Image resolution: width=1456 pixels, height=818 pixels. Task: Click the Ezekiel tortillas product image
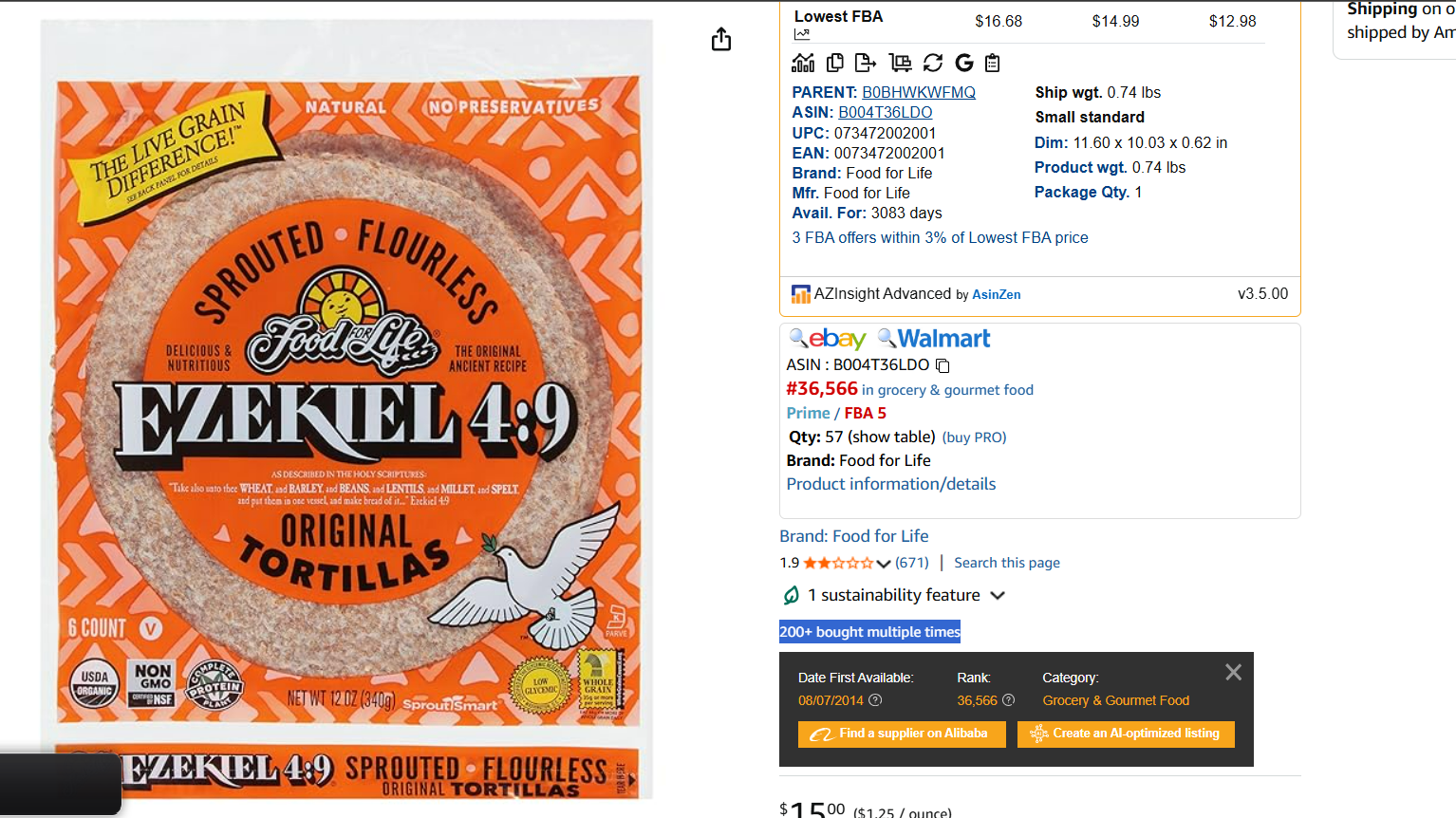(x=346, y=408)
